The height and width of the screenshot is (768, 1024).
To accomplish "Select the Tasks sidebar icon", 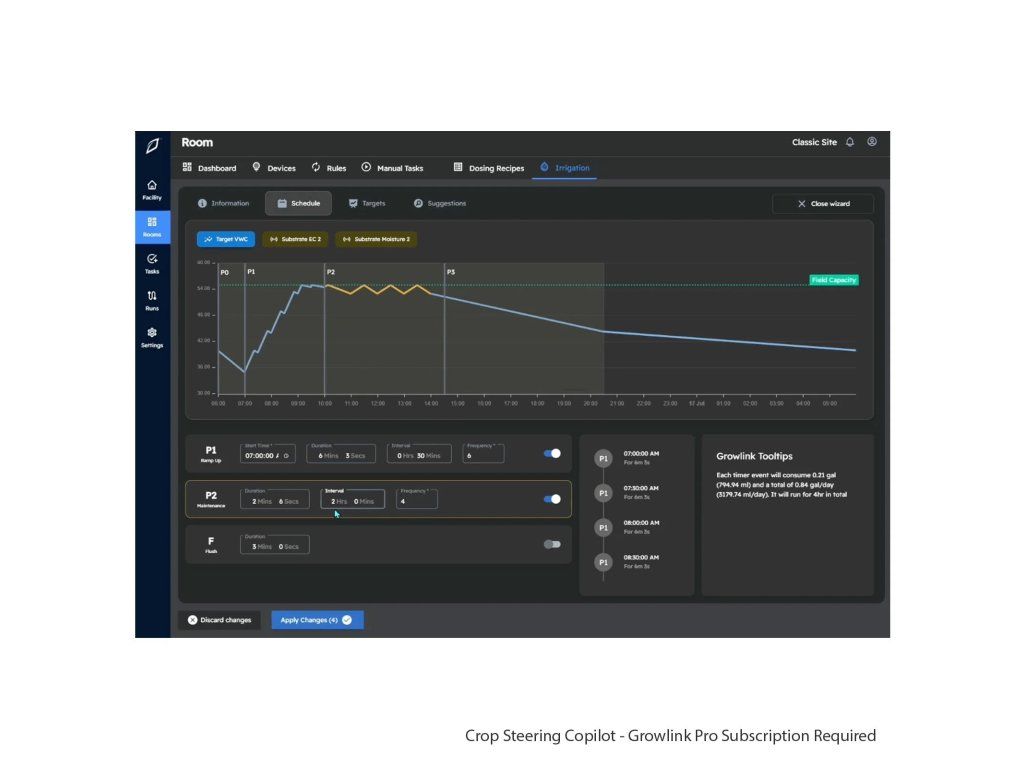I will tap(152, 264).
